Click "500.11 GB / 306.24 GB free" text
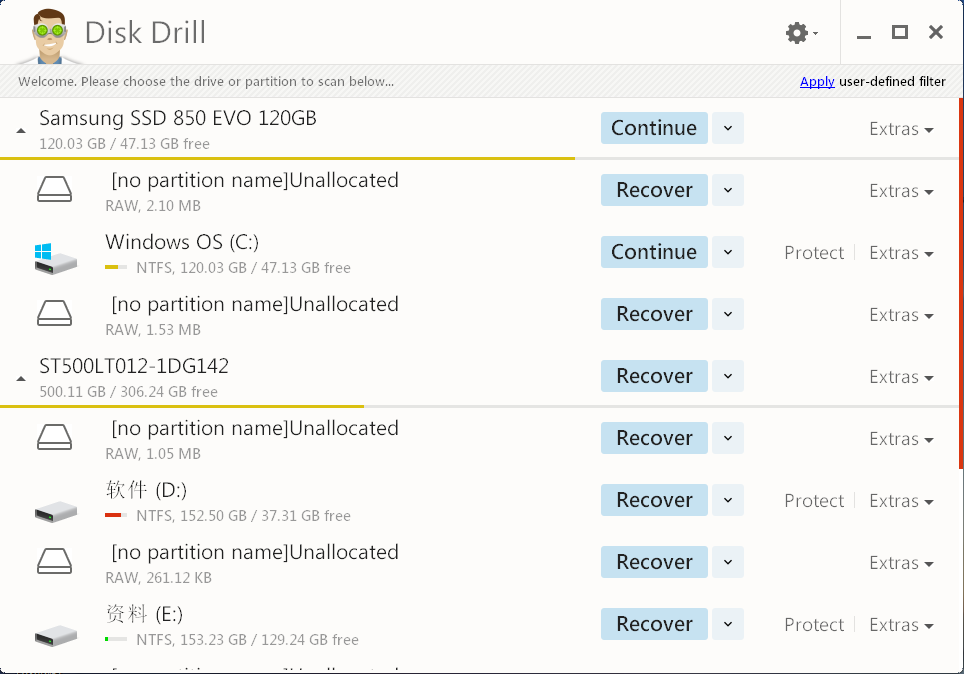The width and height of the screenshot is (964, 674). (128, 392)
